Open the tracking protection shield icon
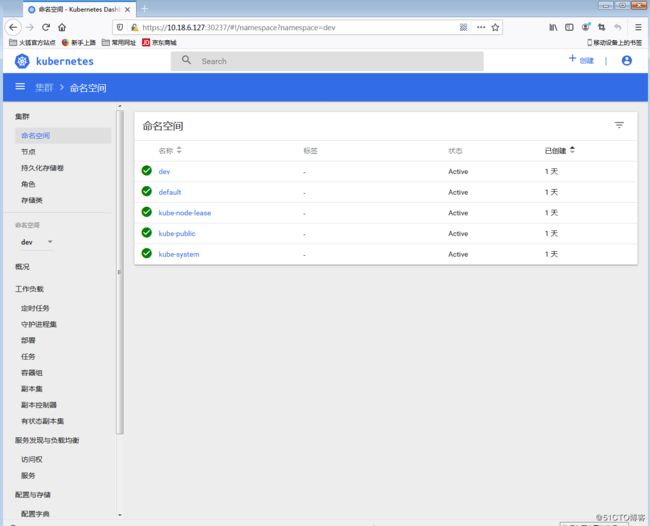650x526 pixels. click(x=120, y=27)
